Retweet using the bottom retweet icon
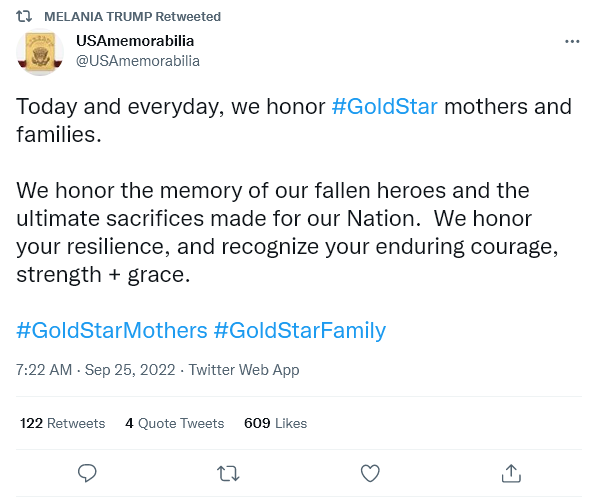Image resolution: width=598 pixels, height=497 pixels. tap(228, 473)
